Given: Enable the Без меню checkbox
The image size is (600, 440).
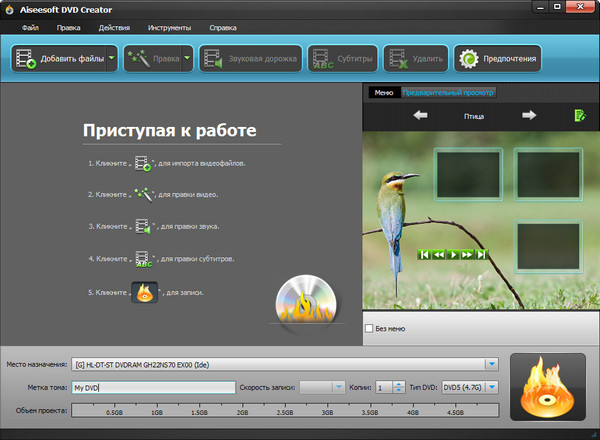Looking at the screenshot, I should 369,328.
